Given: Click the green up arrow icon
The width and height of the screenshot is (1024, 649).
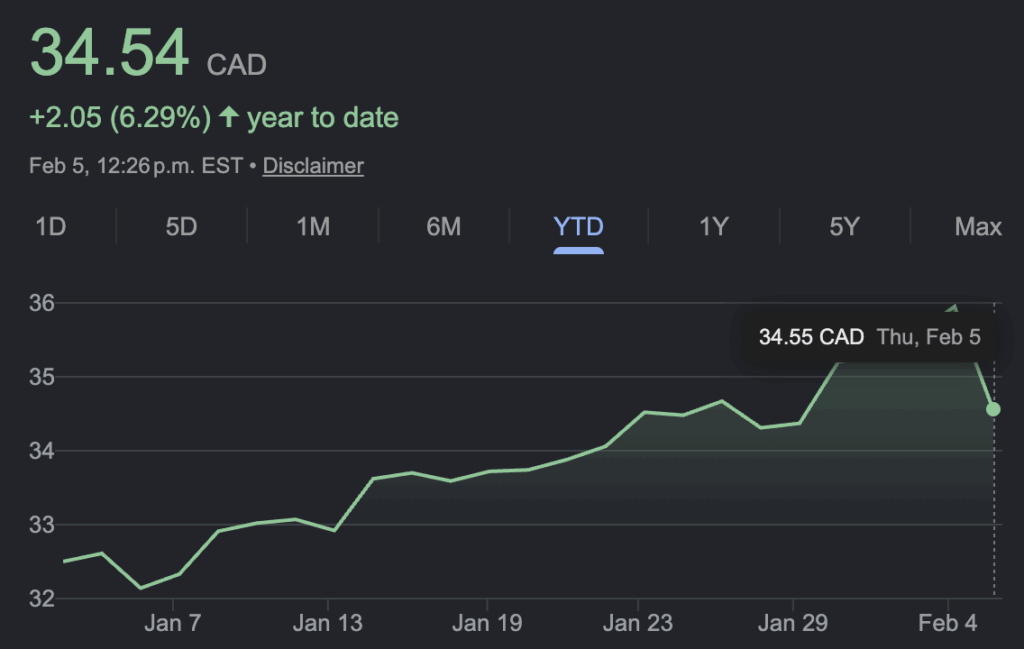Looking at the screenshot, I should (229, 118).
